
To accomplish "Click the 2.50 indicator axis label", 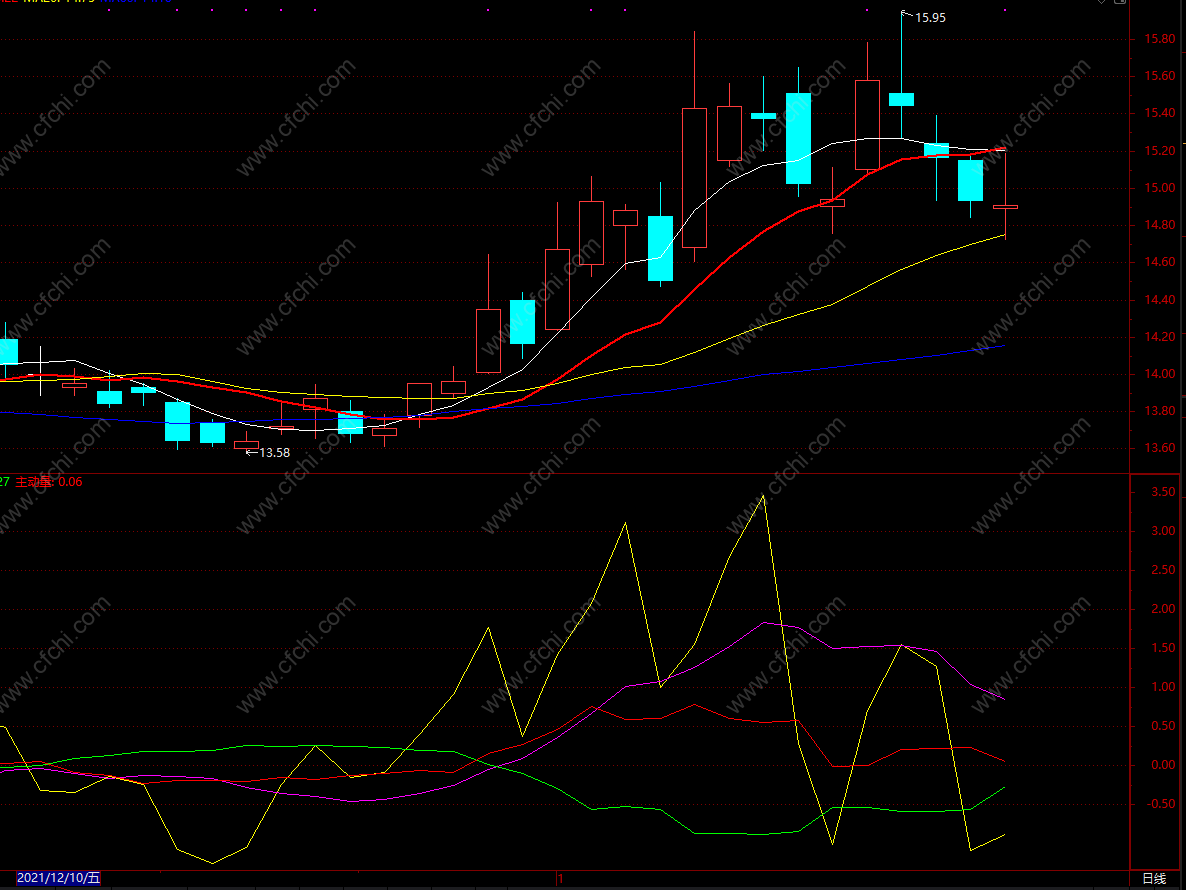I will (x=1163, y=569).
